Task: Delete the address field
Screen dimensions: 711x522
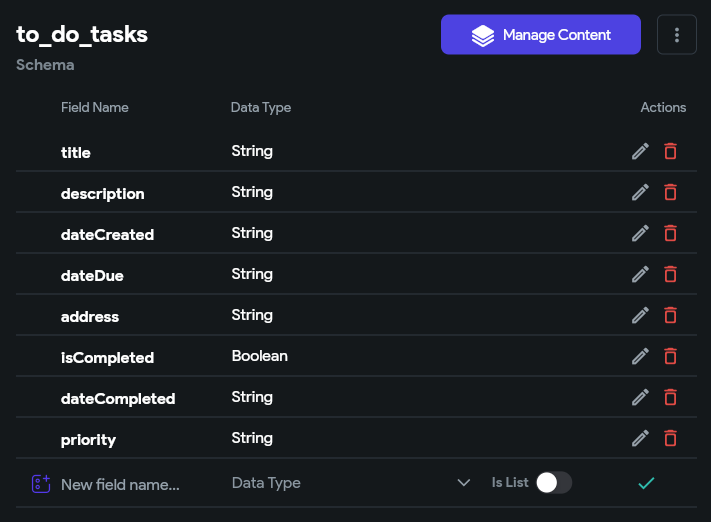Action: [x=670, y=315]
